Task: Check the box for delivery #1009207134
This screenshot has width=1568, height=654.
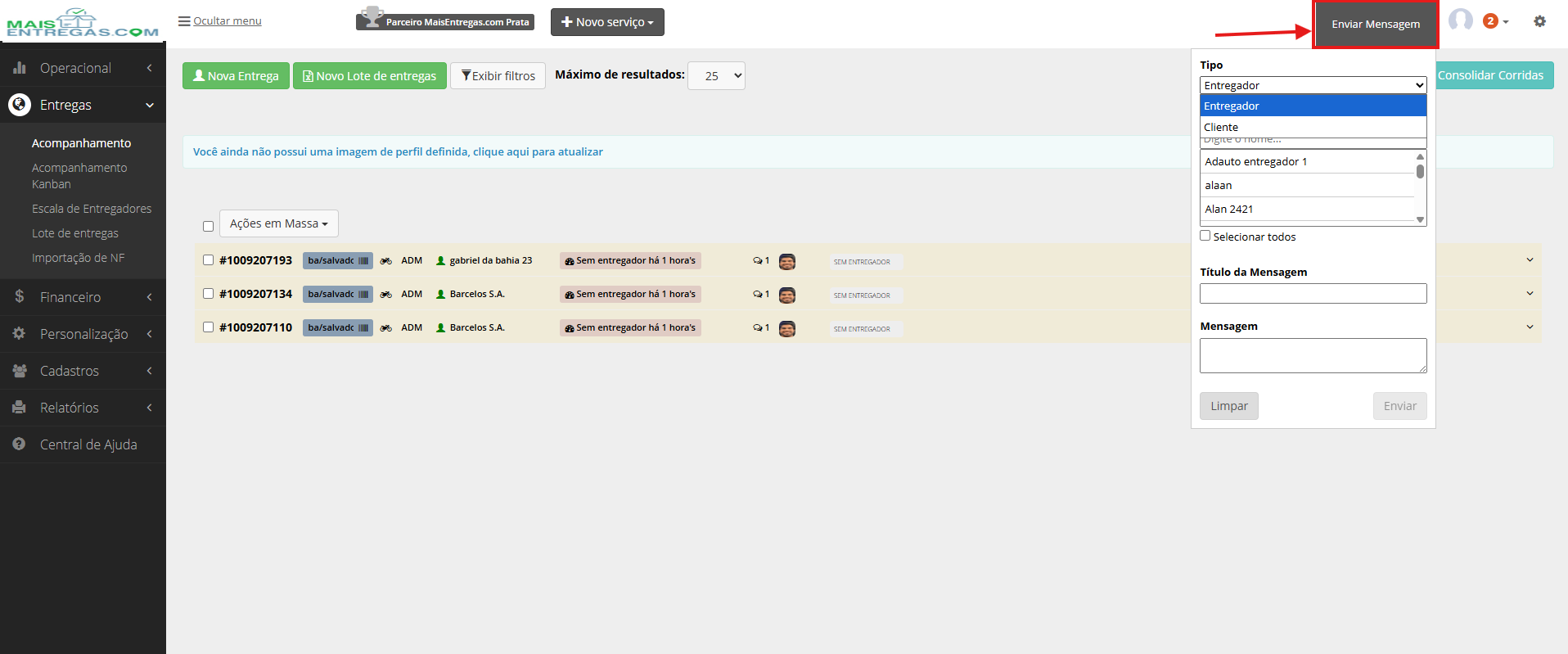Action: (209, 294)
